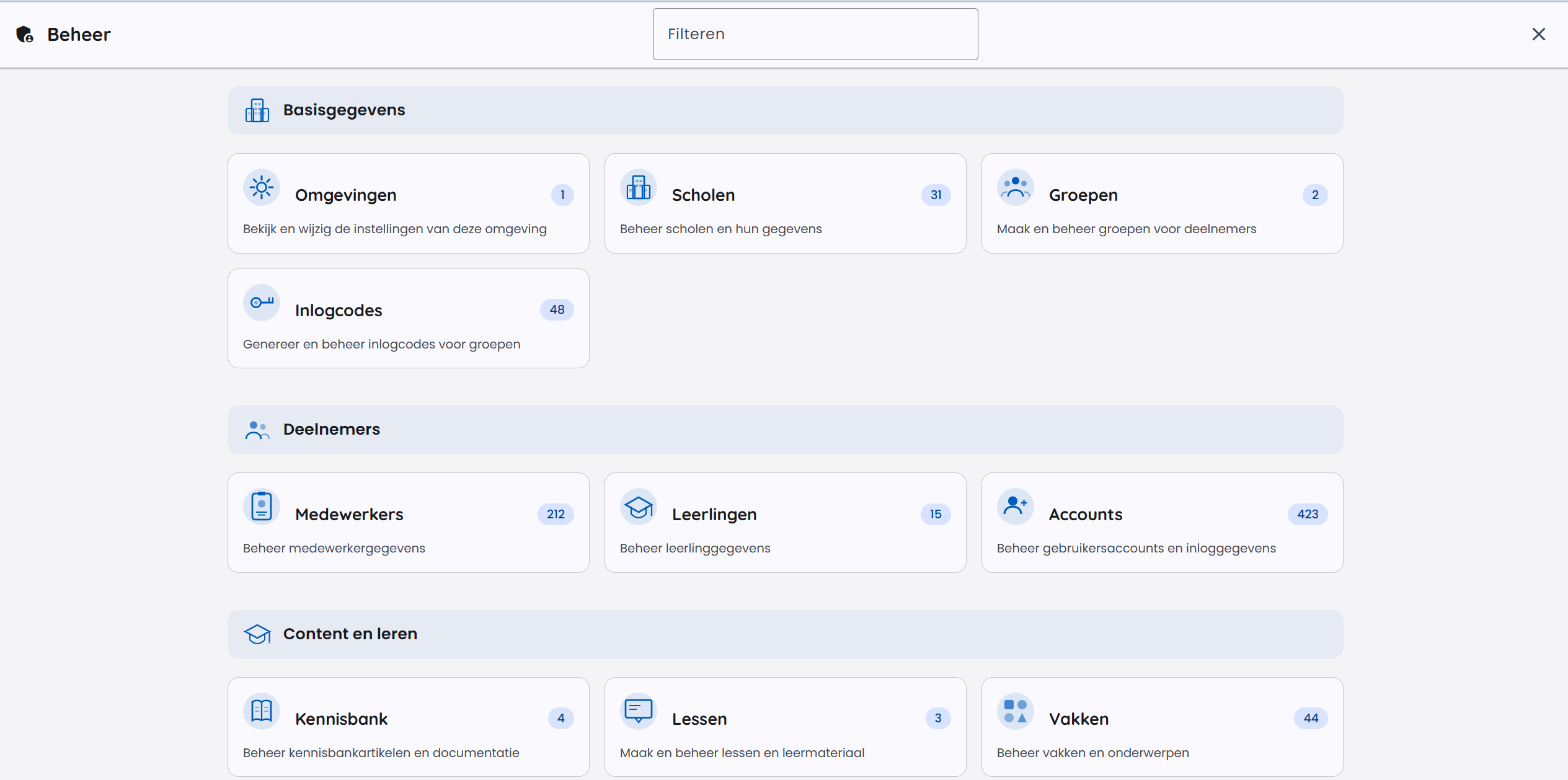Select the person-plus icon on the Accounts card
1568x780 pixels.
tap(1015, 506)
